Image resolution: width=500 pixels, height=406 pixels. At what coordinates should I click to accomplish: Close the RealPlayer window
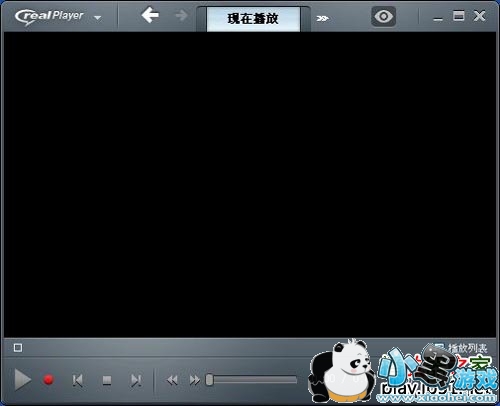(479, 16)
